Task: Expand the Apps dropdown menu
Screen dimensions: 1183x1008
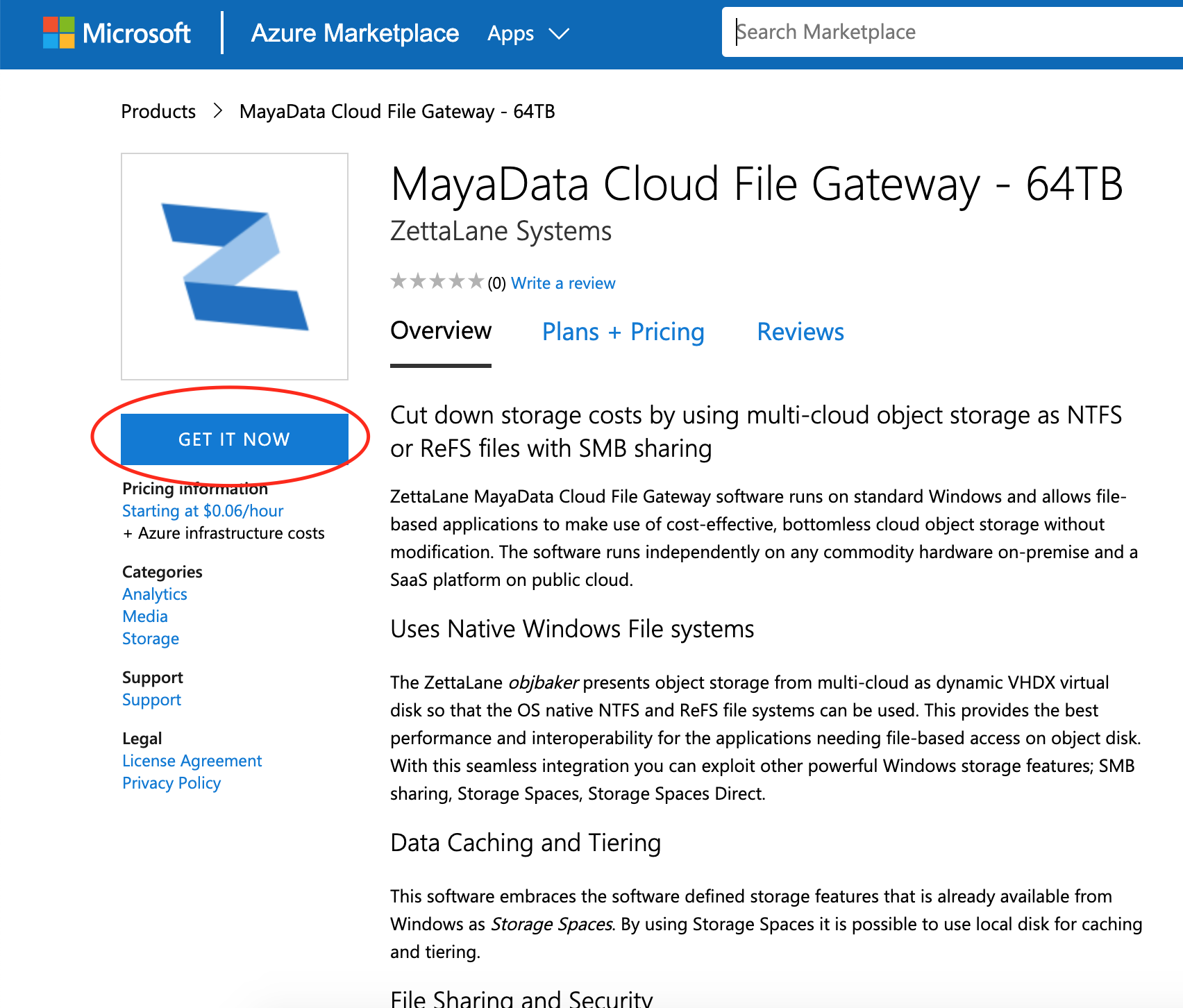Action: click(528, 33)
